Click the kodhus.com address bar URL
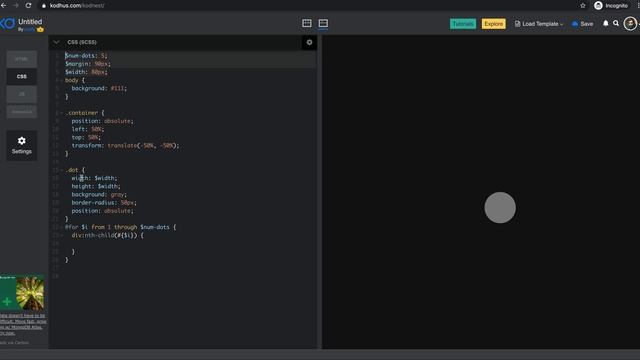 point(77,6)
